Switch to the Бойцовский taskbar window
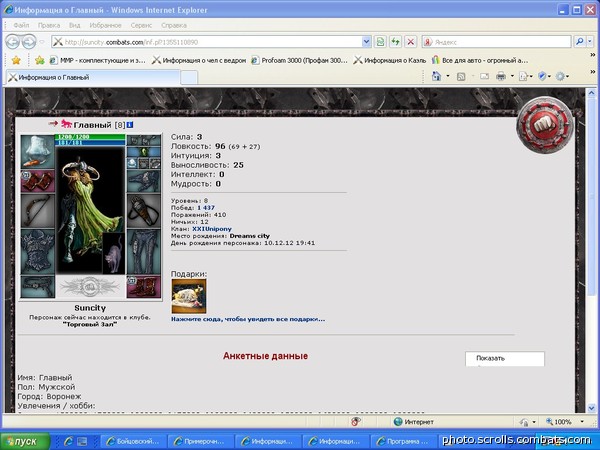 click(x=133, y=441)
